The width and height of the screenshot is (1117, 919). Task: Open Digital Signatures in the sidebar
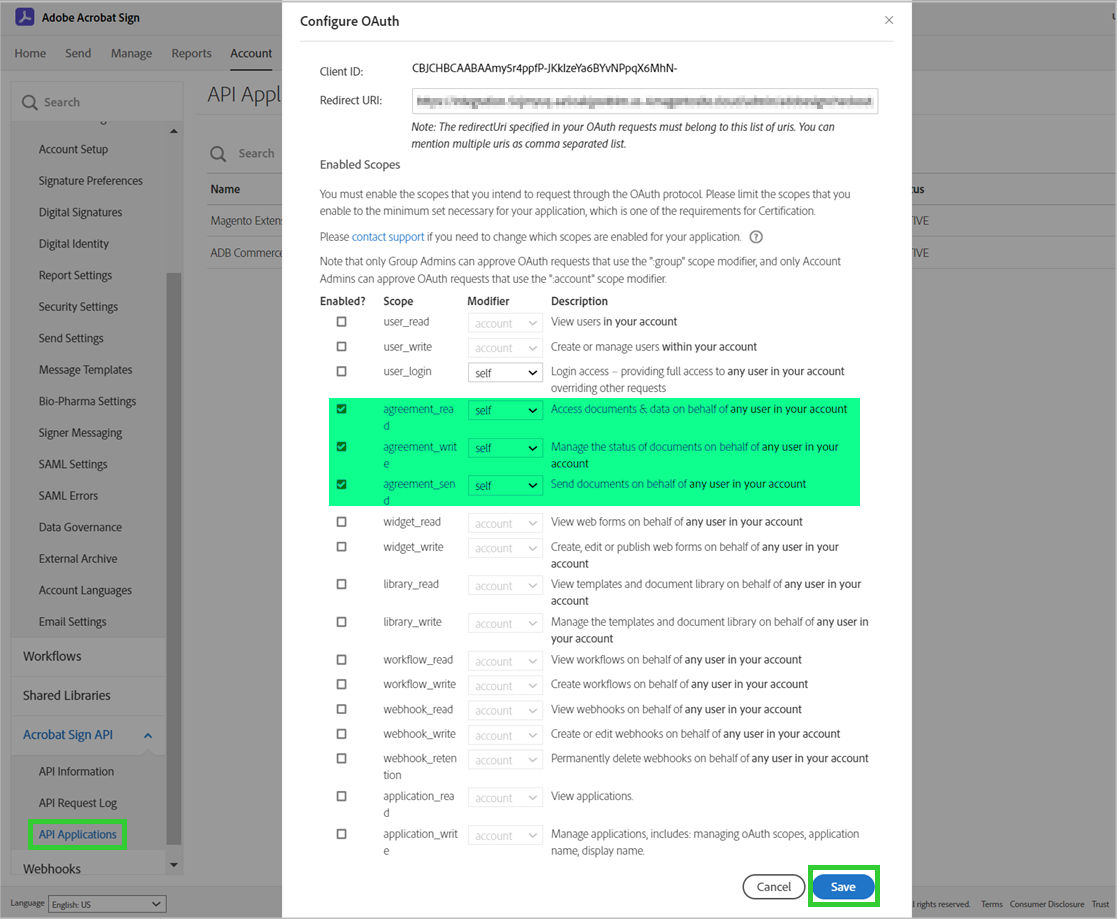(x=80, y=212)
